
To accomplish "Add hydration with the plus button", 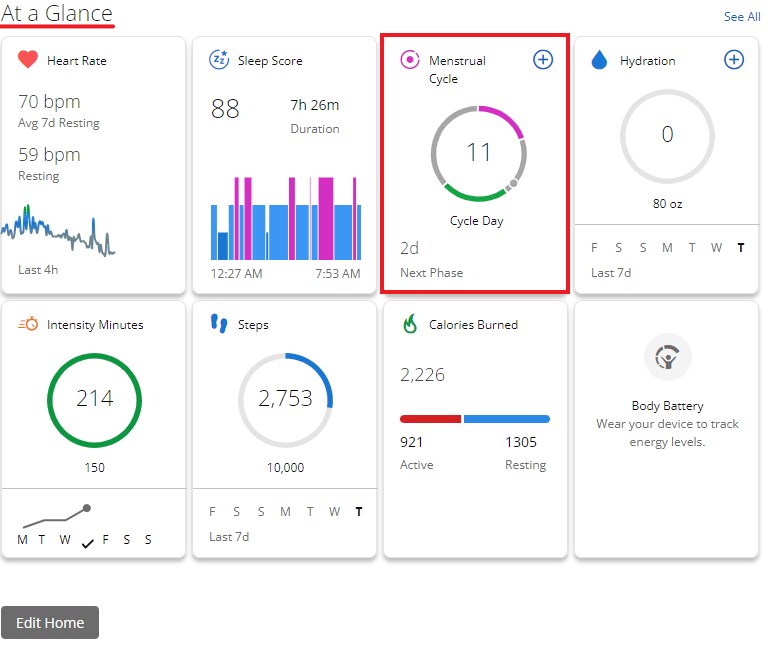I will (733, 60).
